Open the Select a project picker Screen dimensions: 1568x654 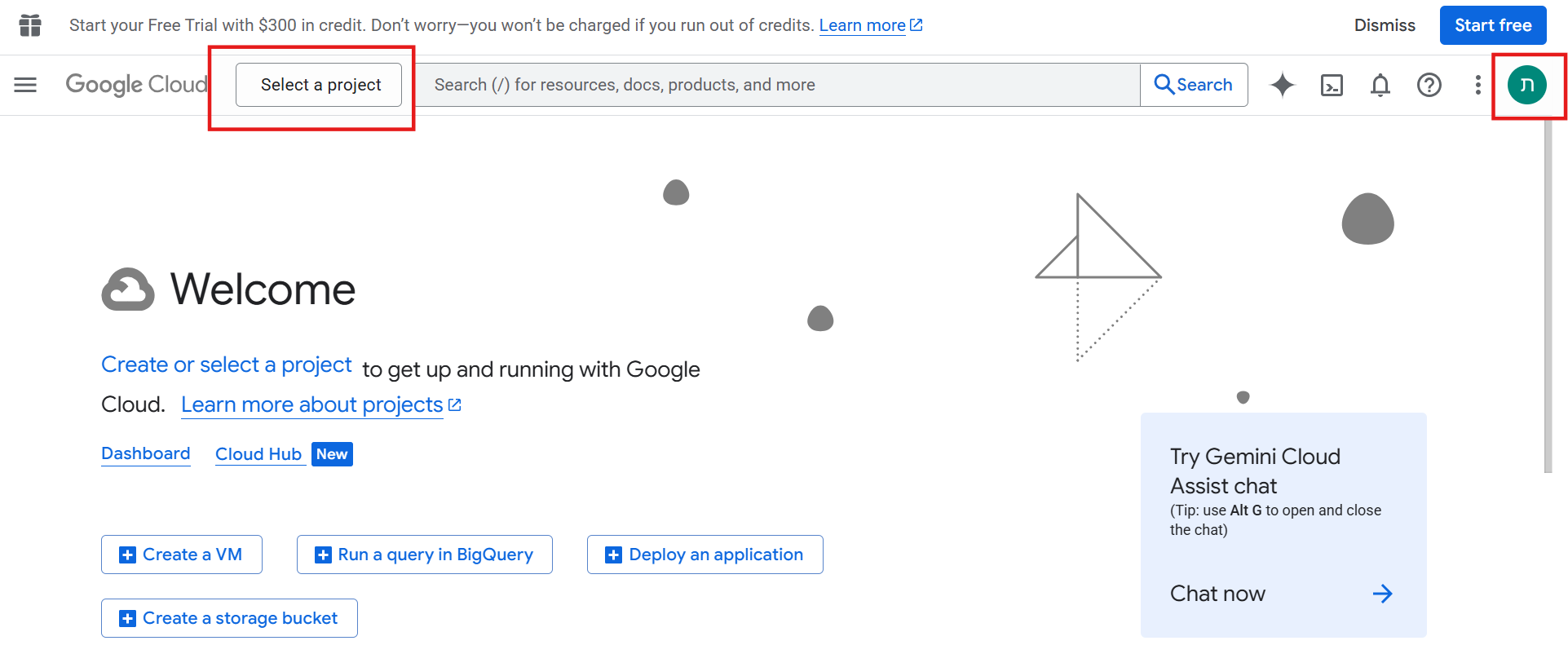pos(319,85)
